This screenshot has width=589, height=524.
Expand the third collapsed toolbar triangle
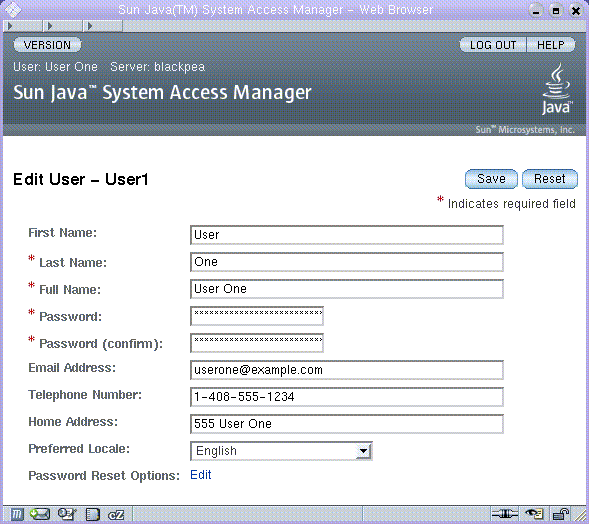pos(90,26)
